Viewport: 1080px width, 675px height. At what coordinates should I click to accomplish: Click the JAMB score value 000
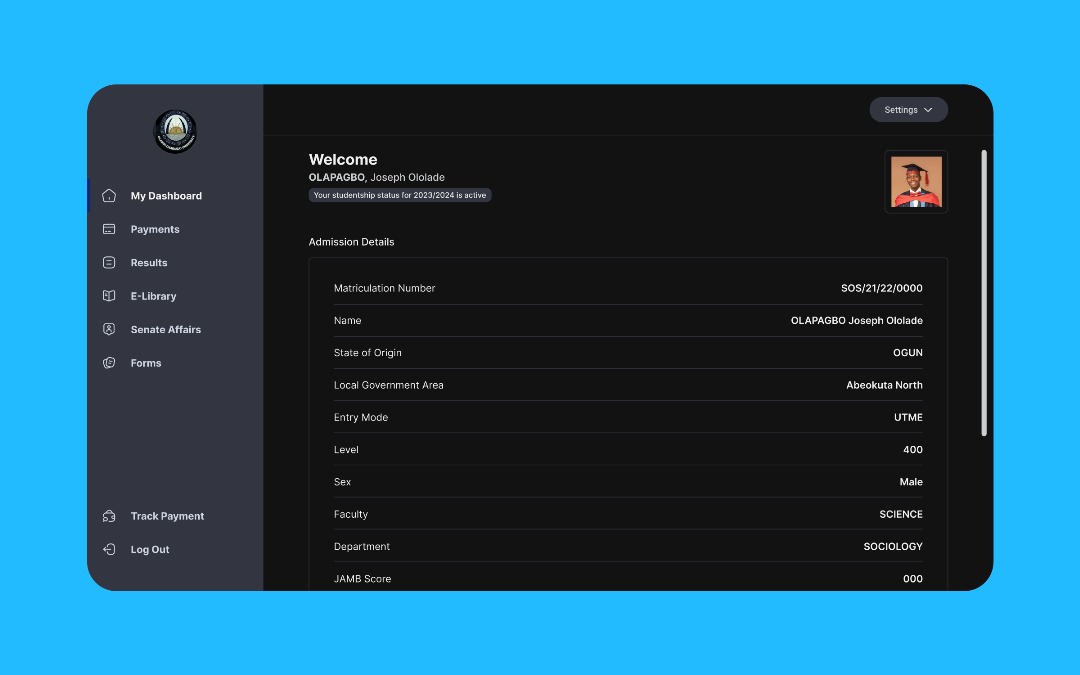point(913,579)
